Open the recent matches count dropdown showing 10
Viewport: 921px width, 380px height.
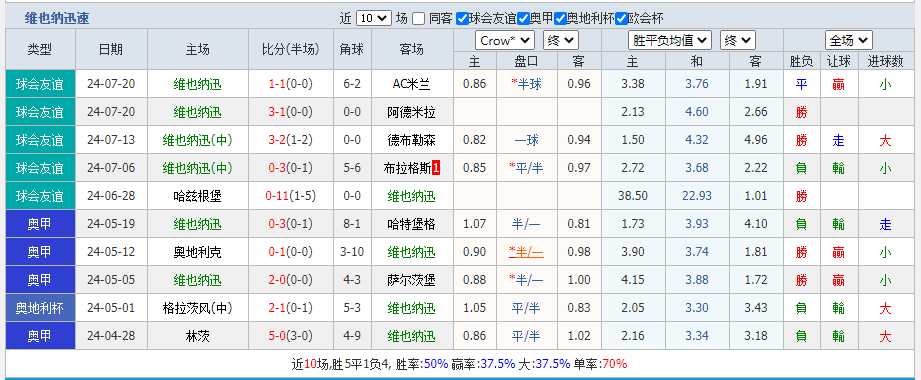pyautogui.click(x=374, y=18)
